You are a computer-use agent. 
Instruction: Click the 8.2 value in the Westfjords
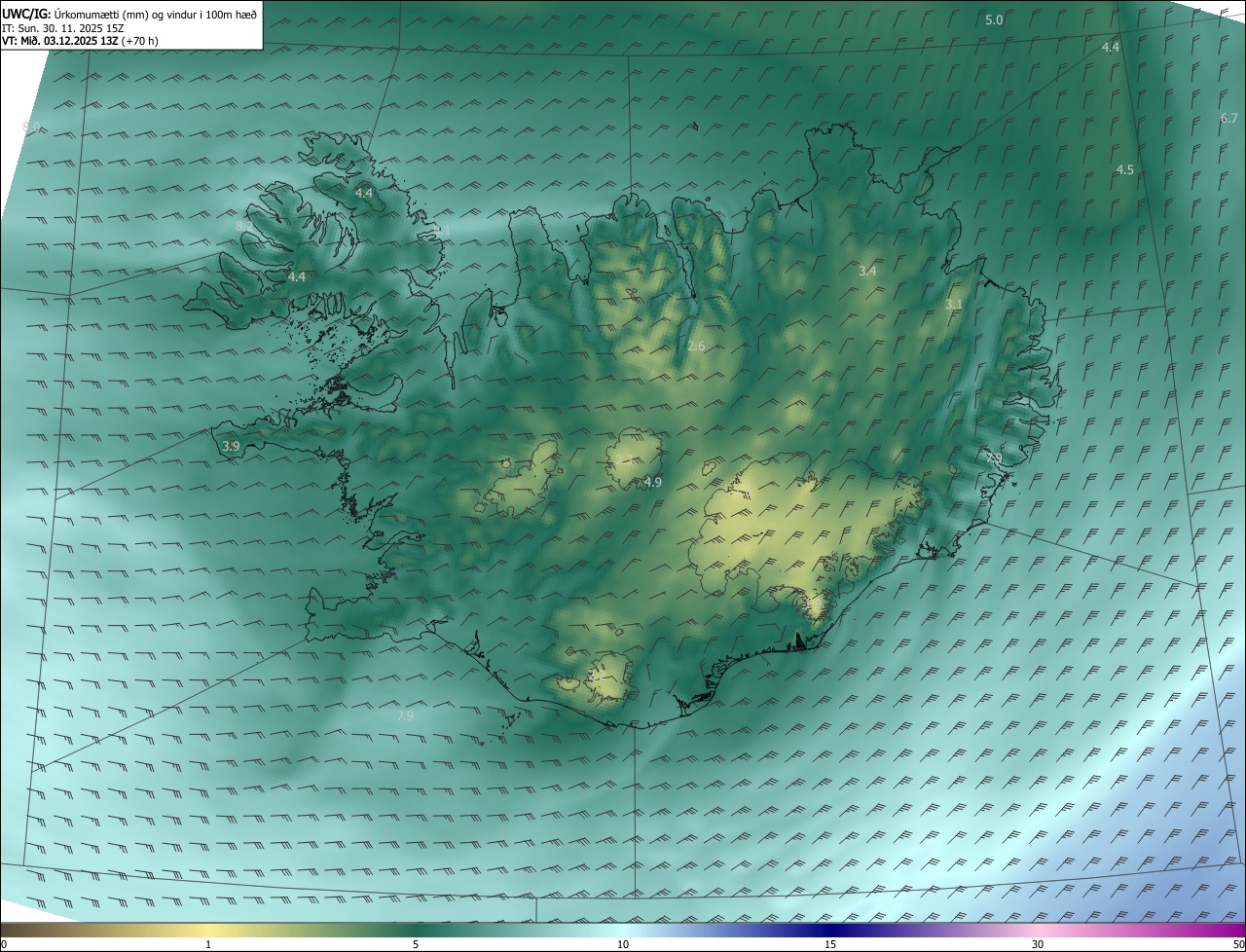pyautogui.click(x=244, y=226)
